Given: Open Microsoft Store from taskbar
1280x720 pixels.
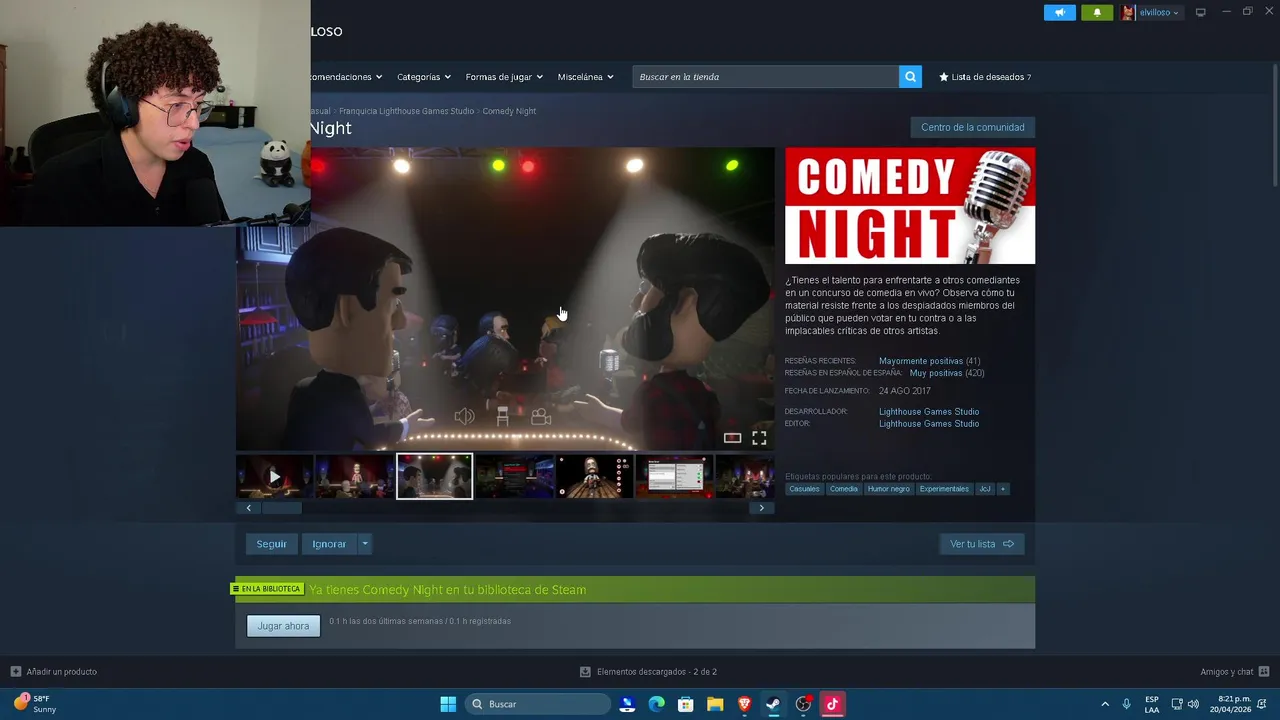Looking at the screenshot, I should (686, 704).
